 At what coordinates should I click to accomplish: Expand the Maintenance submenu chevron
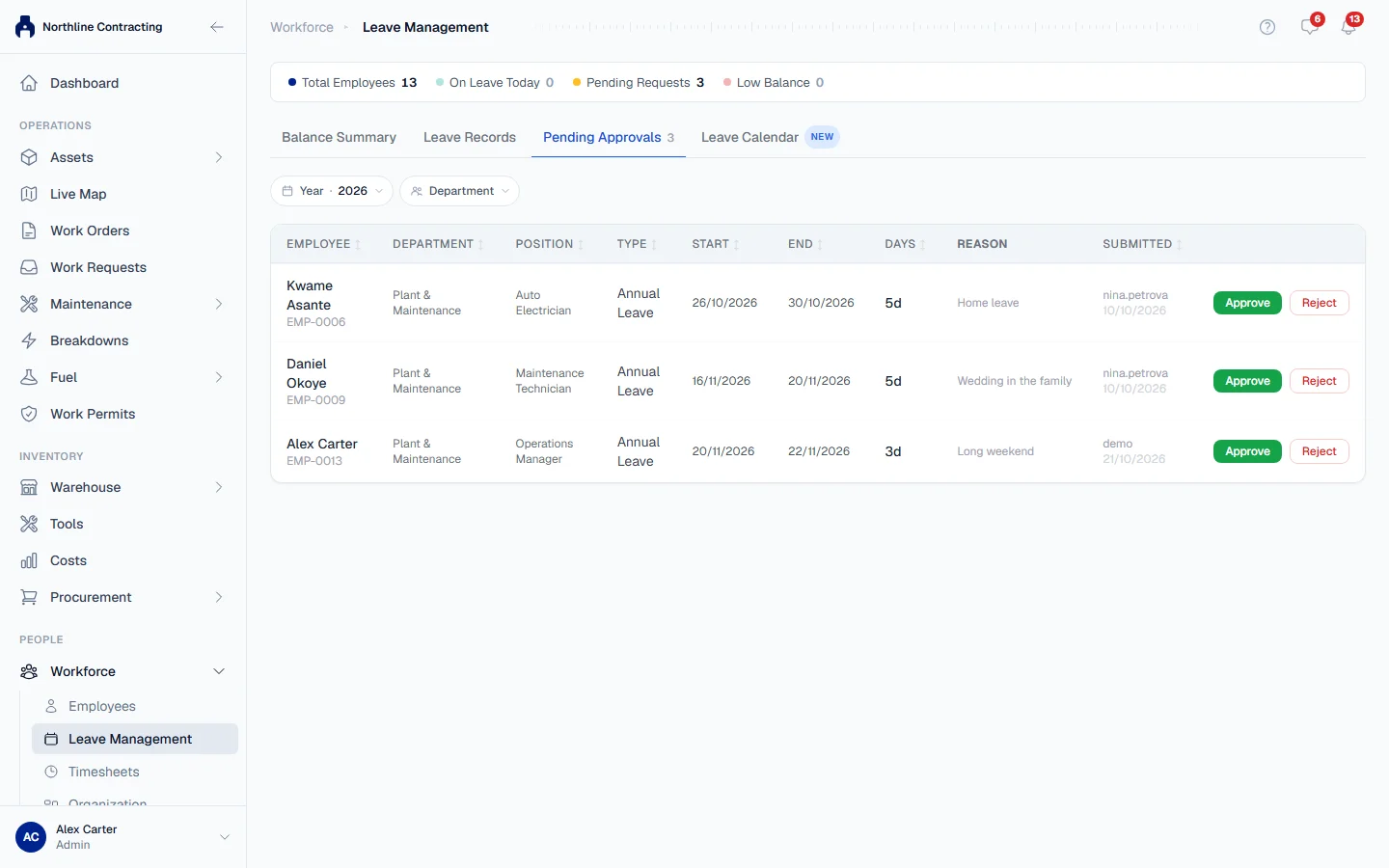click(219, 304)
